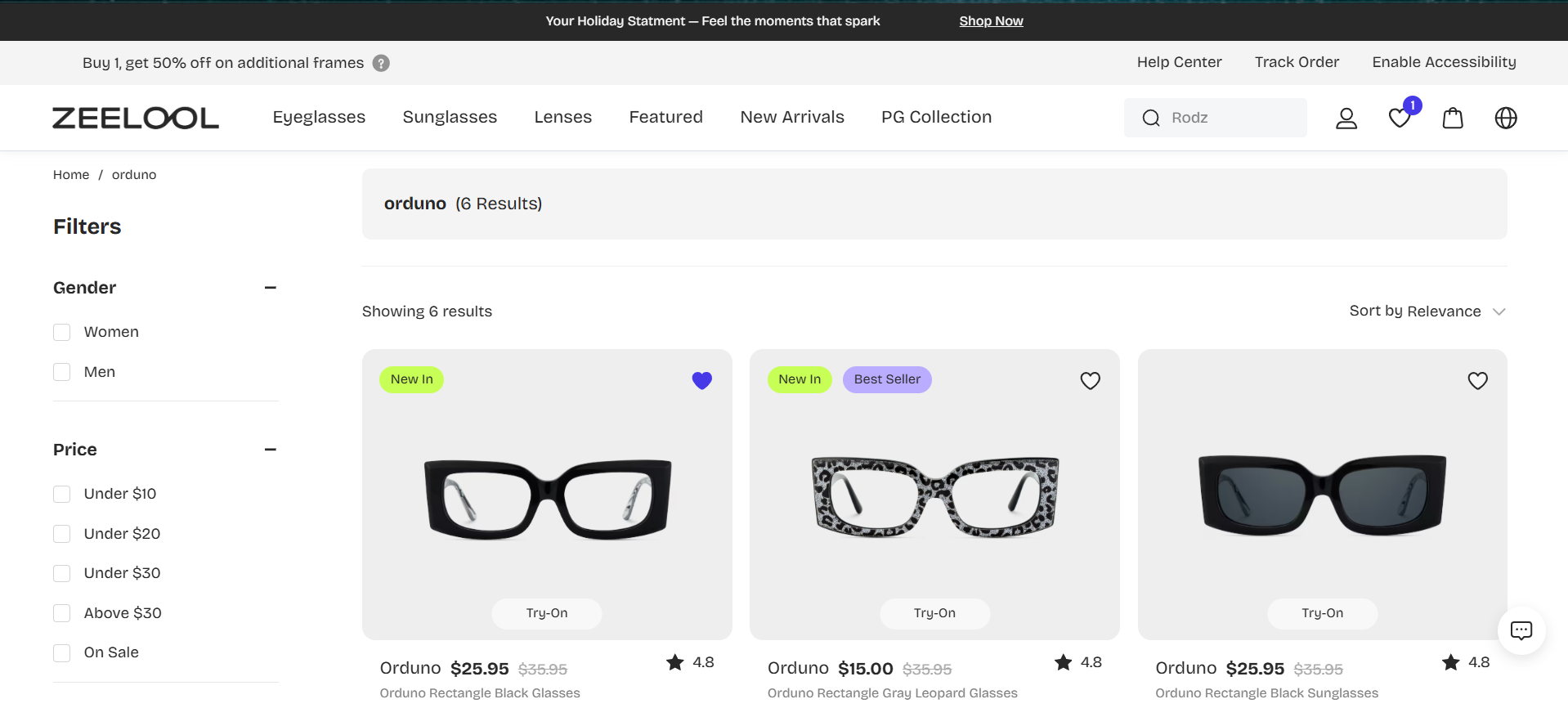Open the New Arrivals menu item

point(791,117)
